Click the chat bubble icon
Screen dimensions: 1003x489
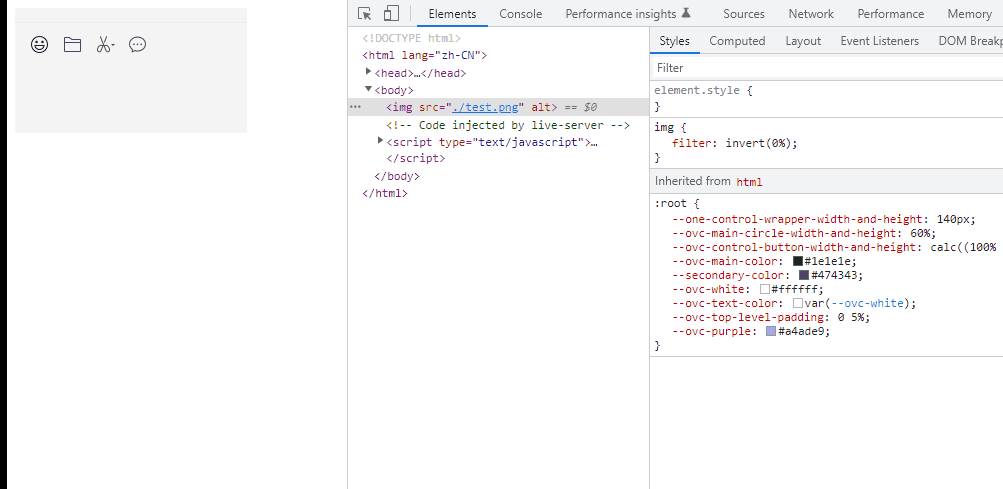(138, 44)
